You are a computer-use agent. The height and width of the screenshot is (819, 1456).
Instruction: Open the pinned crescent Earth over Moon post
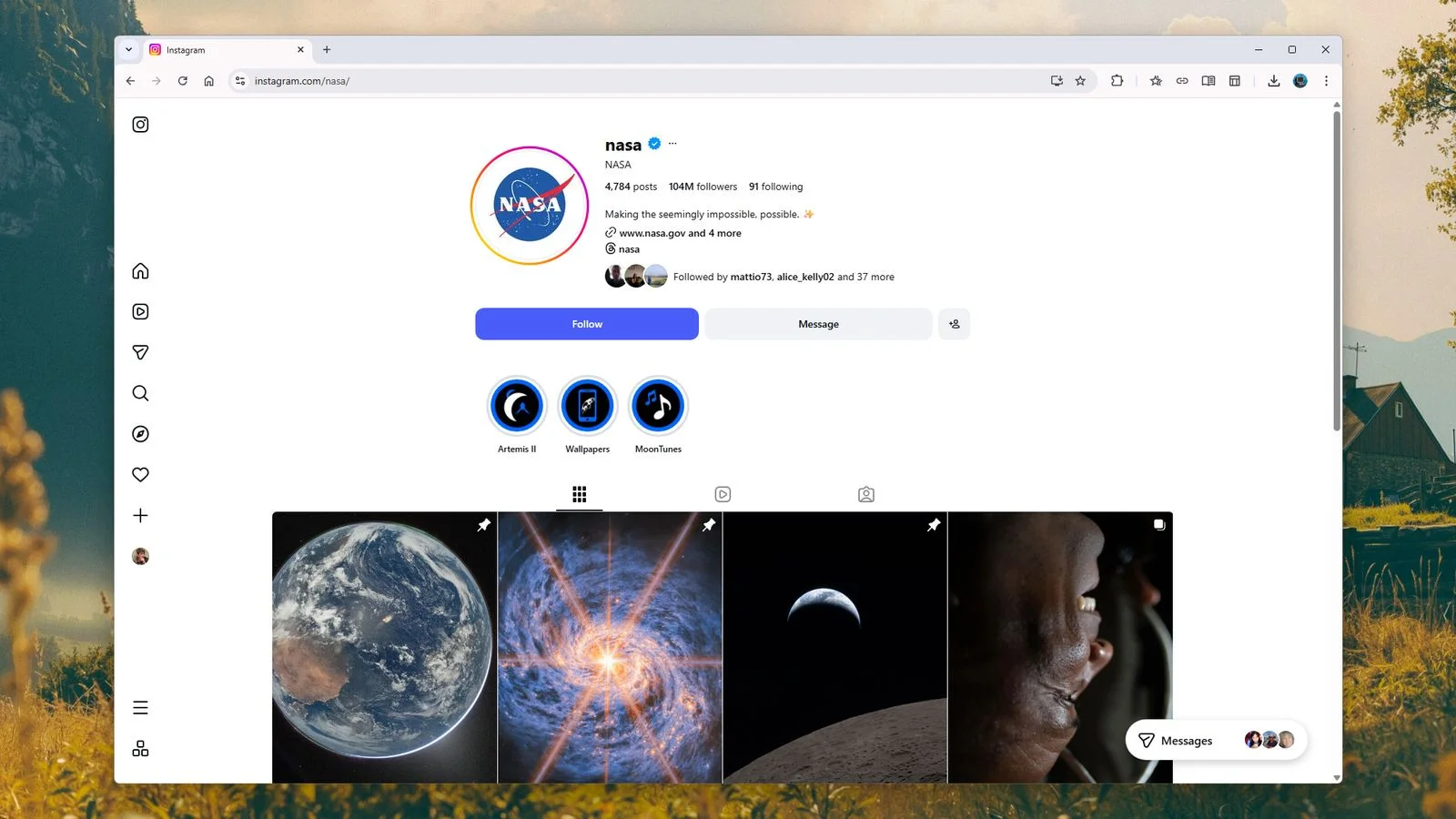(834, 647)
